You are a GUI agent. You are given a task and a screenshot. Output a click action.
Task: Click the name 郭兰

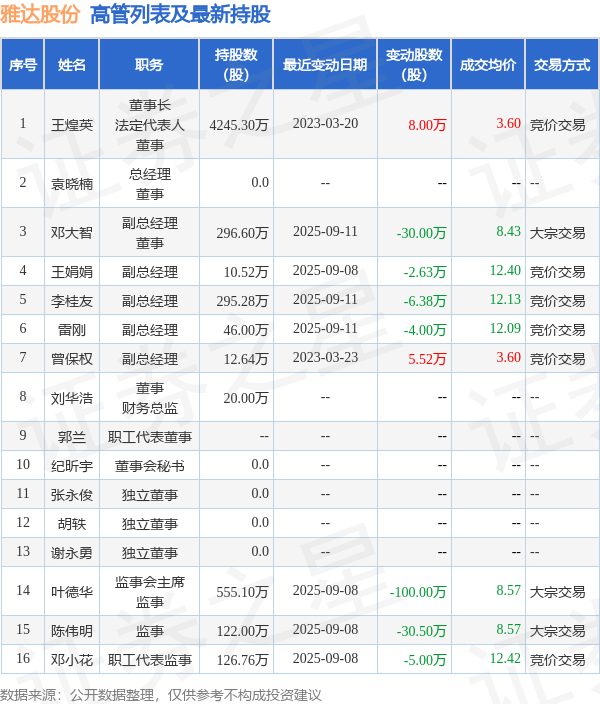(72, 437)
